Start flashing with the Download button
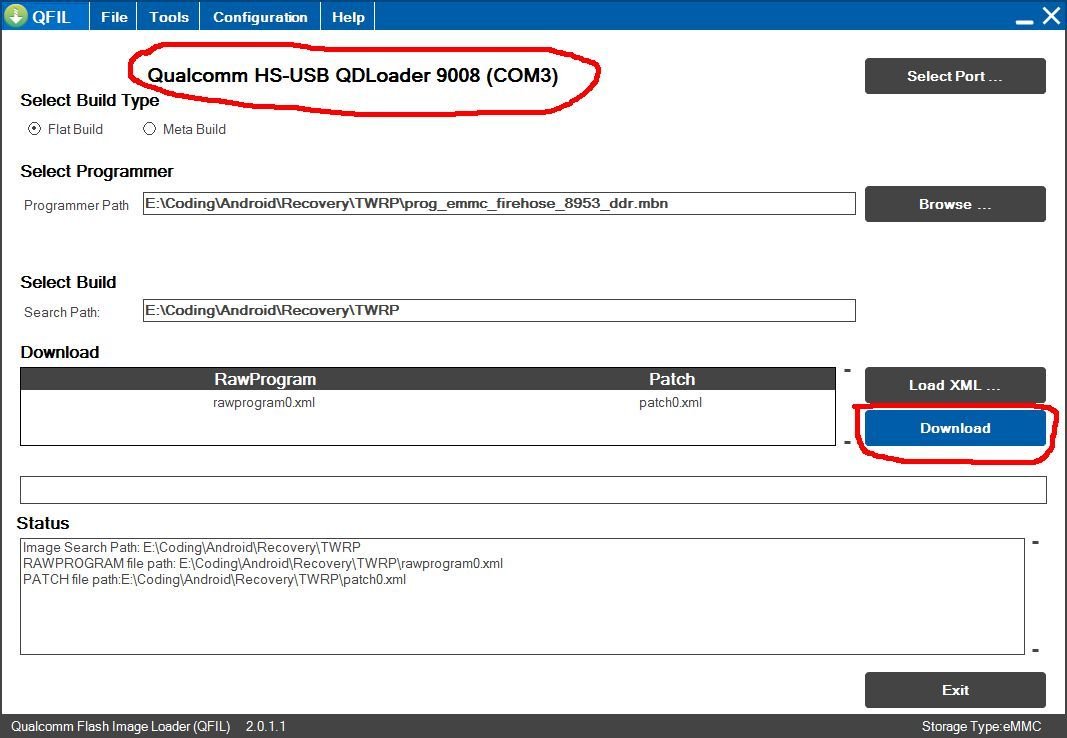The image size is (1067, 738). [955, 428]
